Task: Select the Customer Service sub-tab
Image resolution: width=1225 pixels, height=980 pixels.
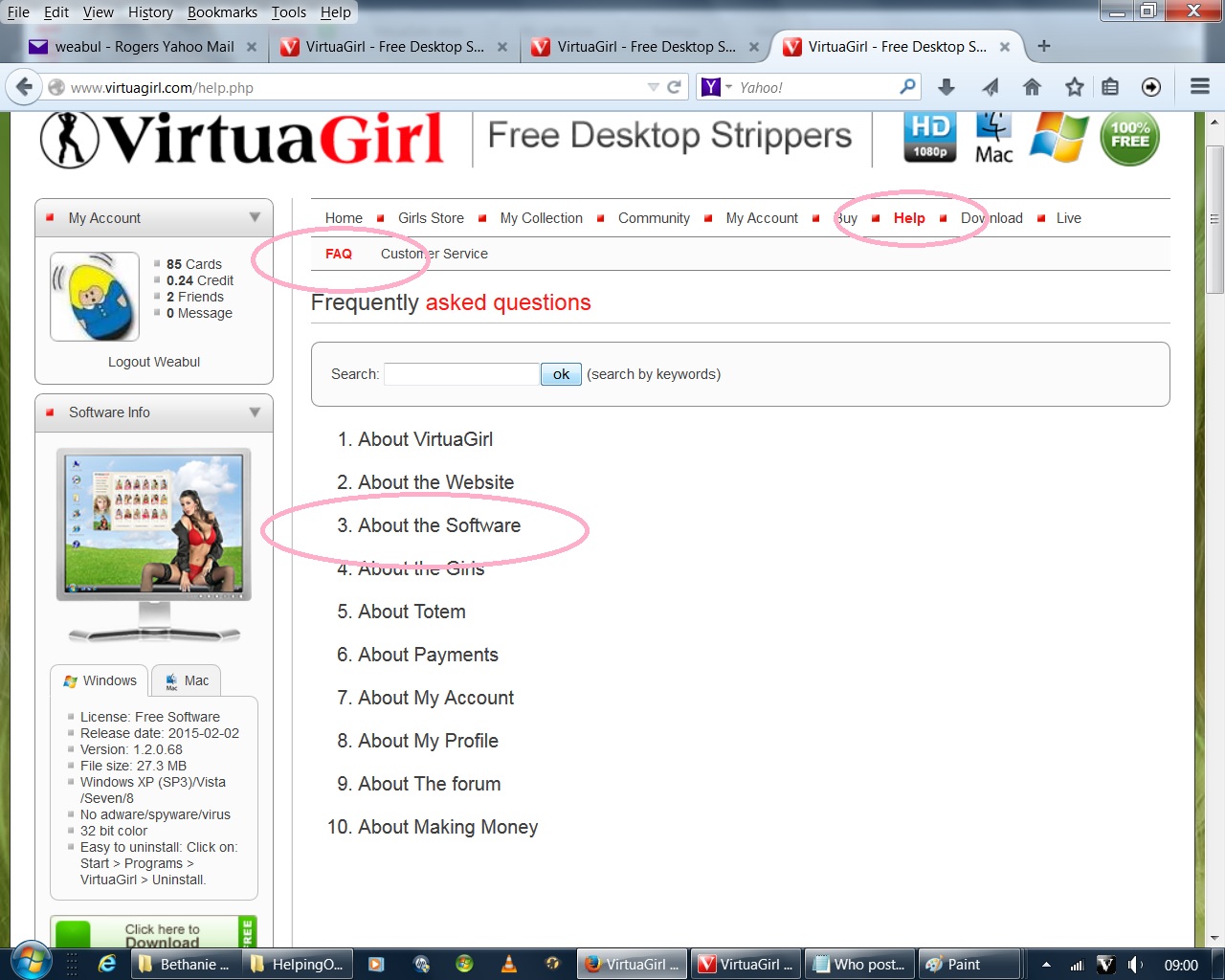Action: (434, 254)
